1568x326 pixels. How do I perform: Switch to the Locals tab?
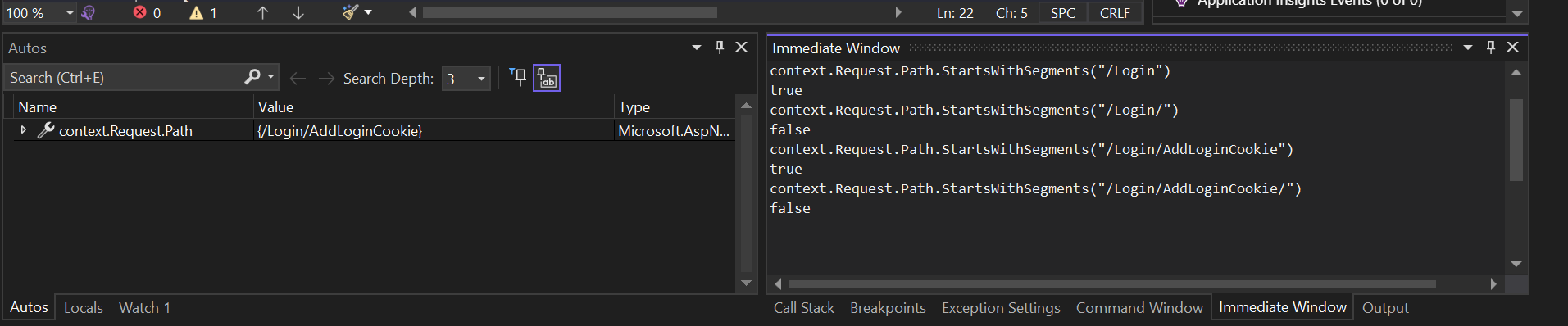point(84,308)
